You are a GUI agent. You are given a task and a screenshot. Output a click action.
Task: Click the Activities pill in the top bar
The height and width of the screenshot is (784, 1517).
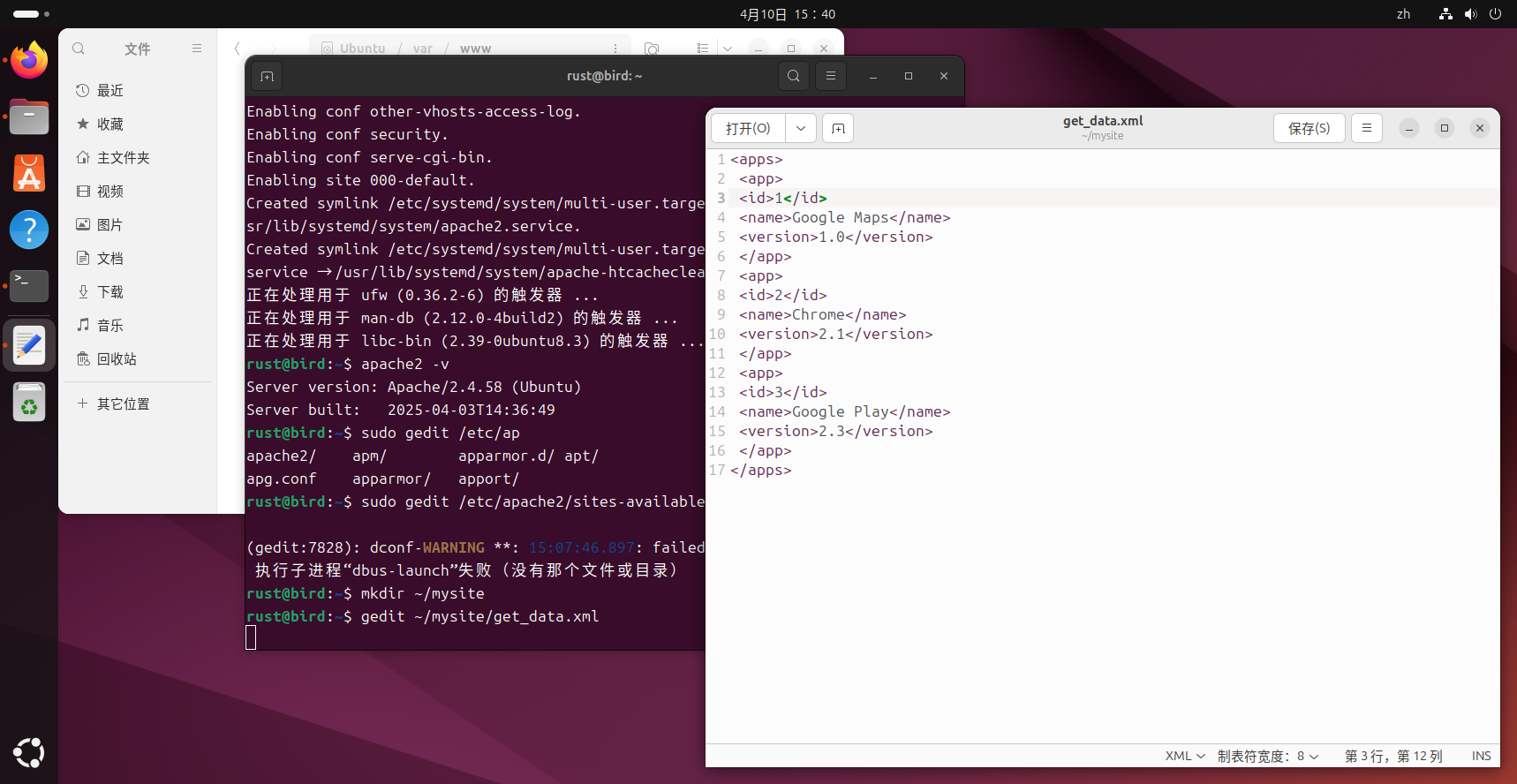click(x=31, y=14)
